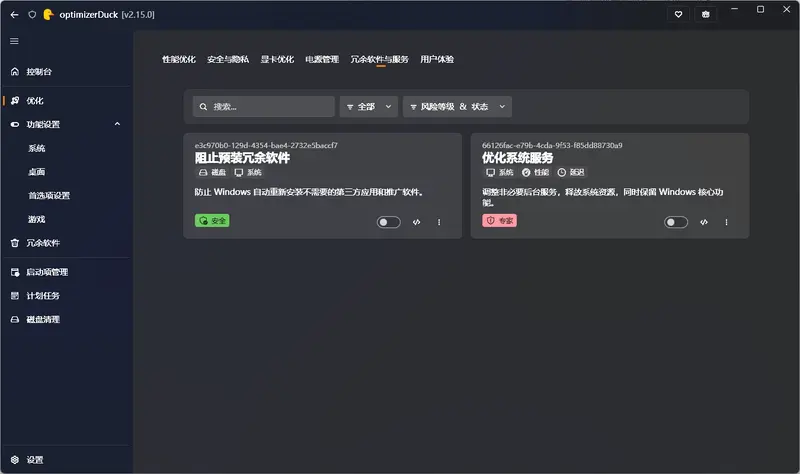Click the heart icon button
This screenshot has width=800, height=474.
[678, 14]
